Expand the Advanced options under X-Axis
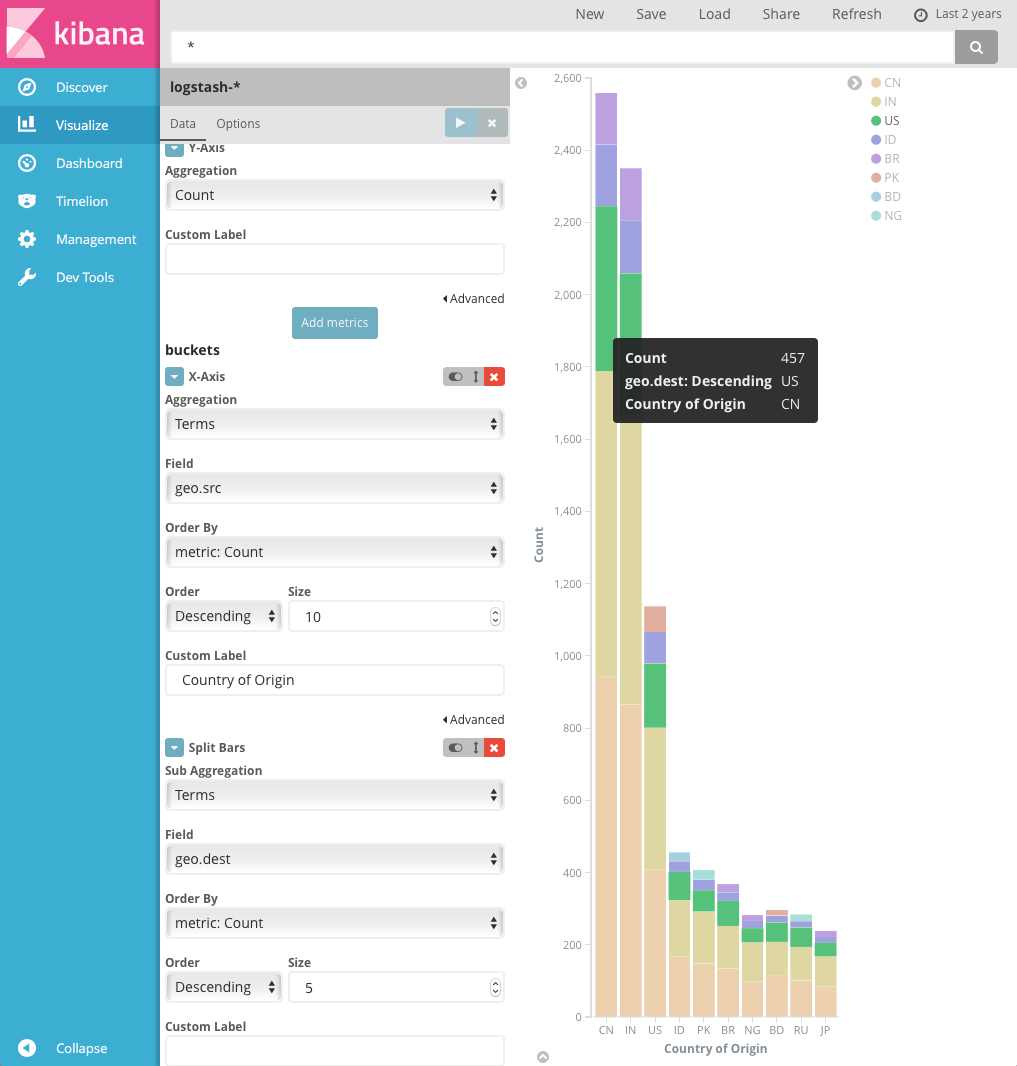The image size is (1017, 1066). coord(473,719)
